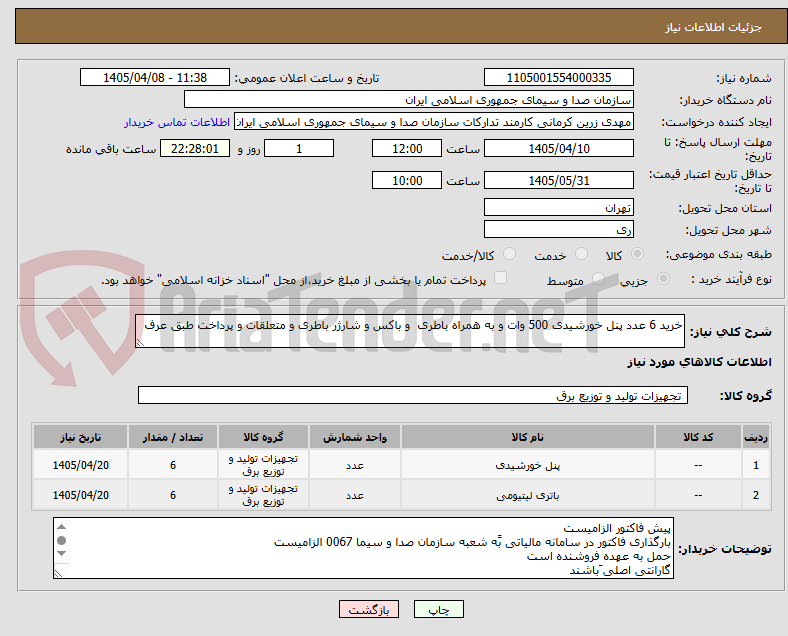Click the حمل به عهده فروشنده است line
This screenshot has width=788, height=636.
point(599,556)
